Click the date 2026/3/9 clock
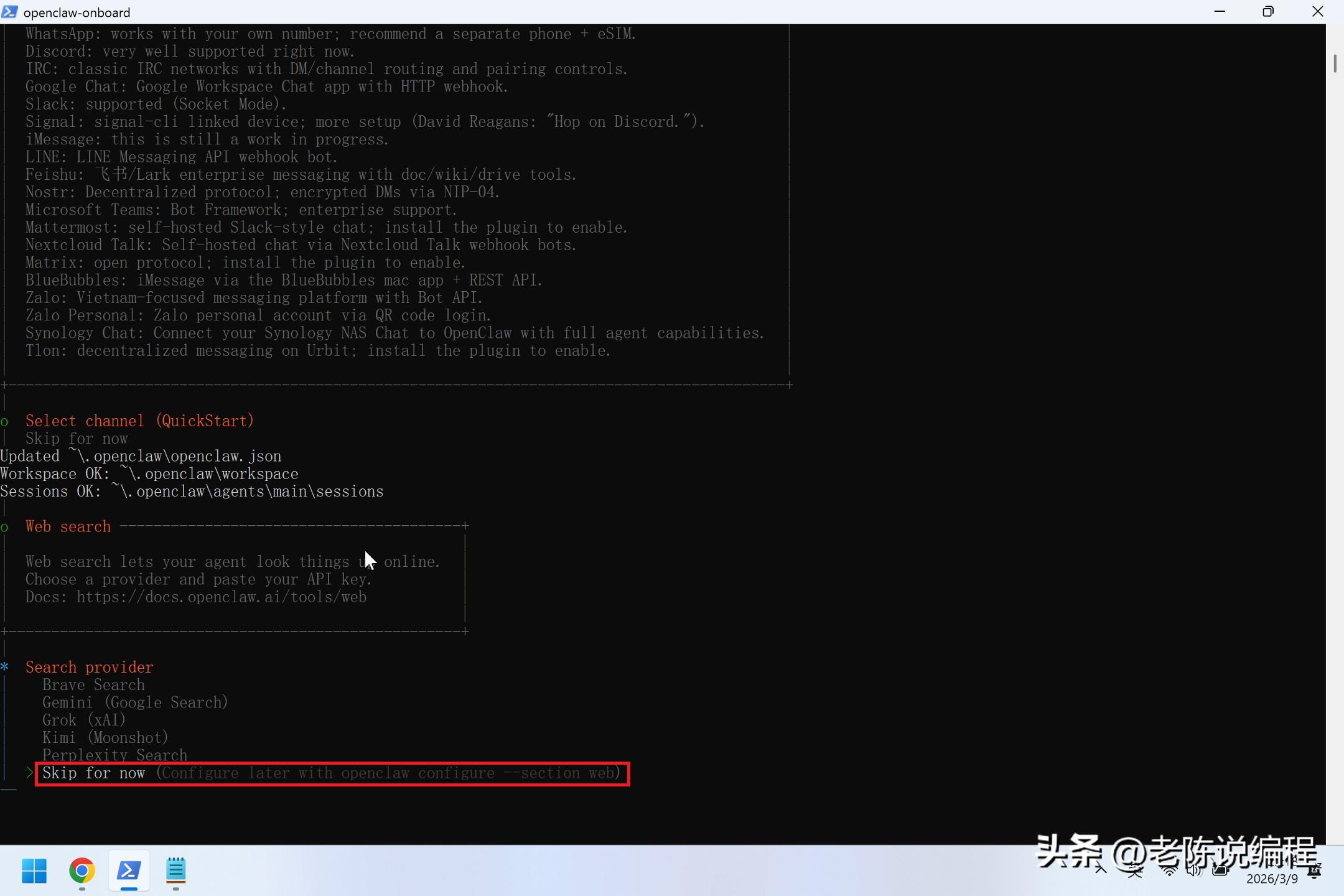Screen dimensions: 1344x896 pos(1272,879)
